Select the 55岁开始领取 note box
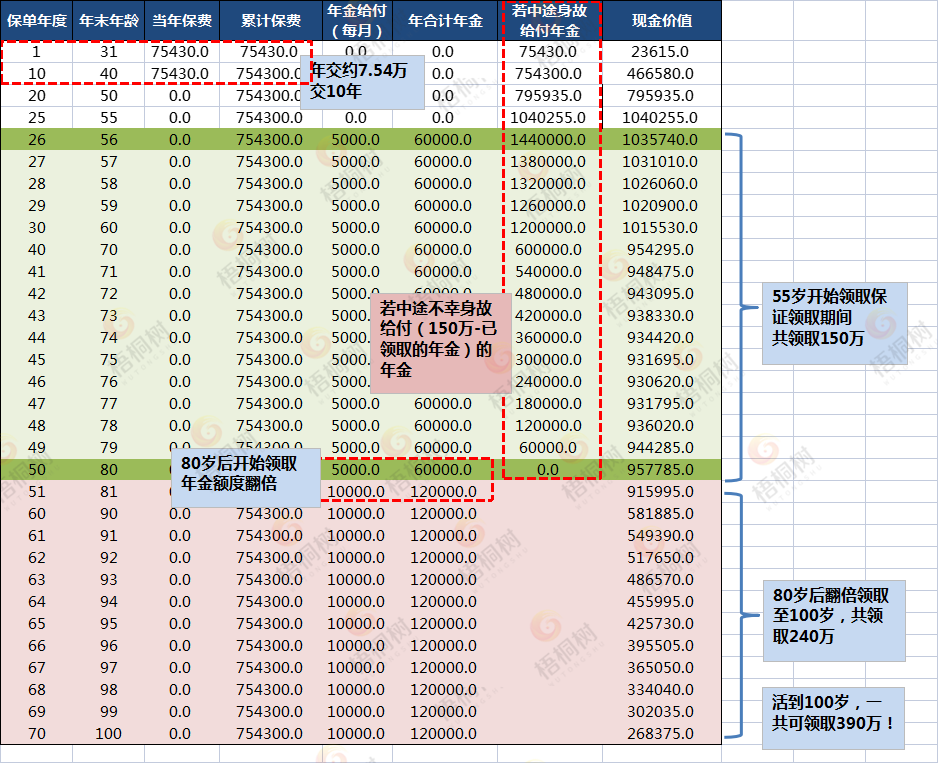 835,323
